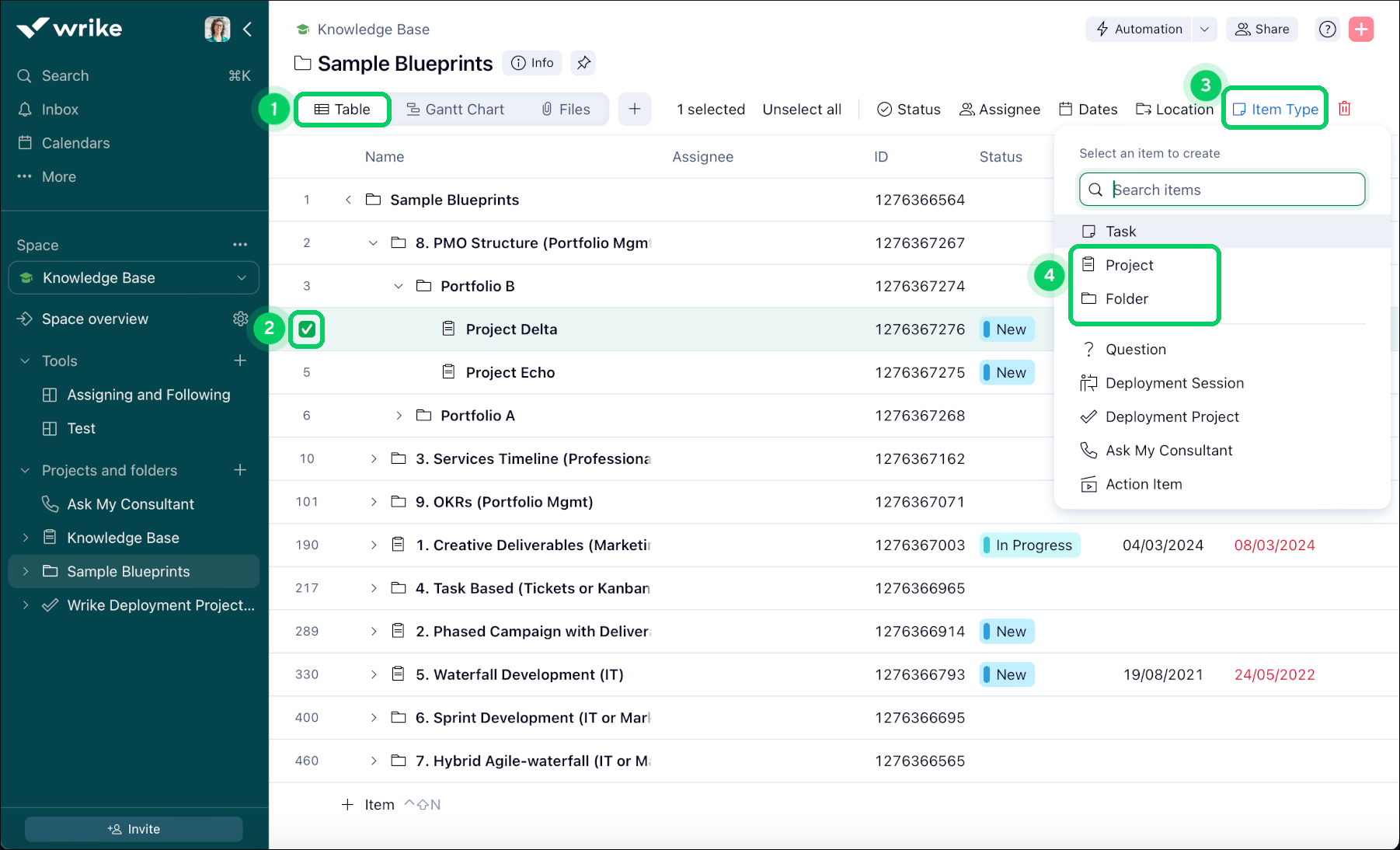Click the Search items input field
1400x850 pixels.
click(x=1222, y=190)
